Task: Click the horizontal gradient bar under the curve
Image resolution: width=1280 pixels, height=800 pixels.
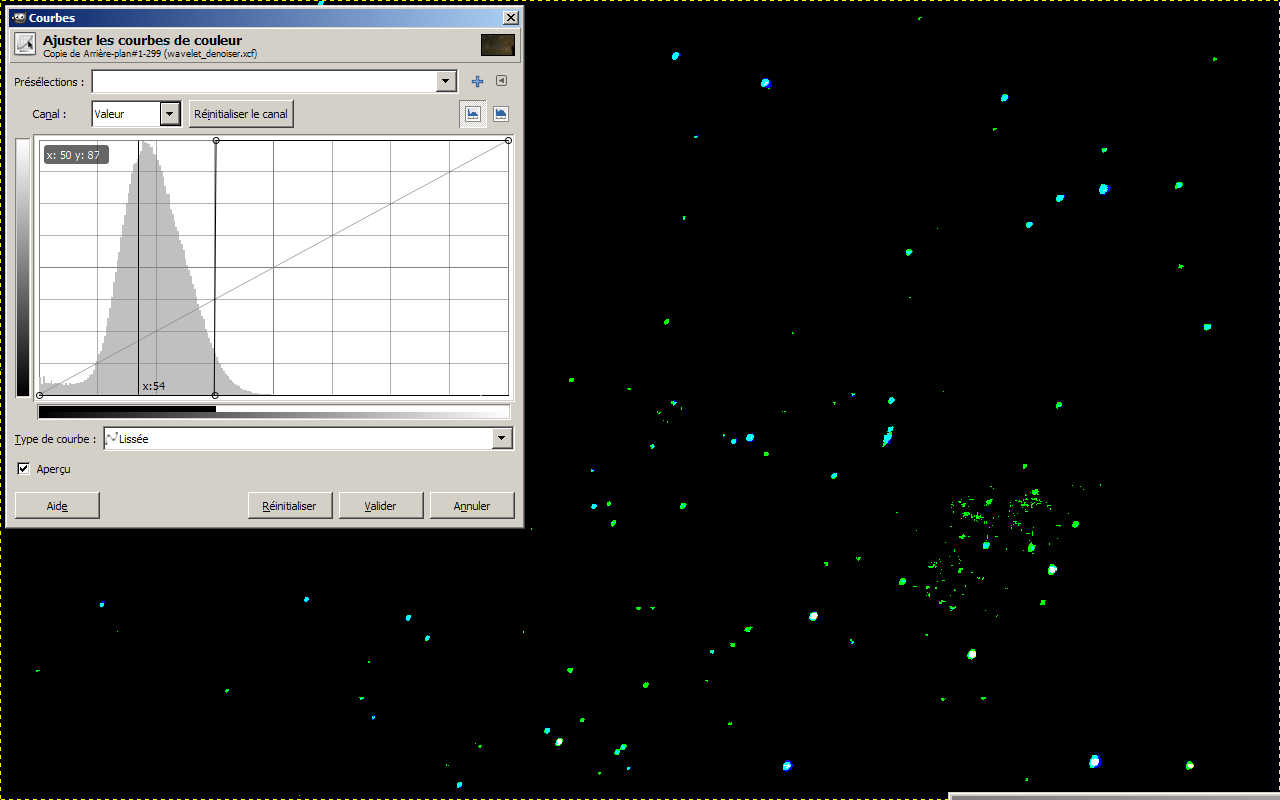Action: pos(273,410)
